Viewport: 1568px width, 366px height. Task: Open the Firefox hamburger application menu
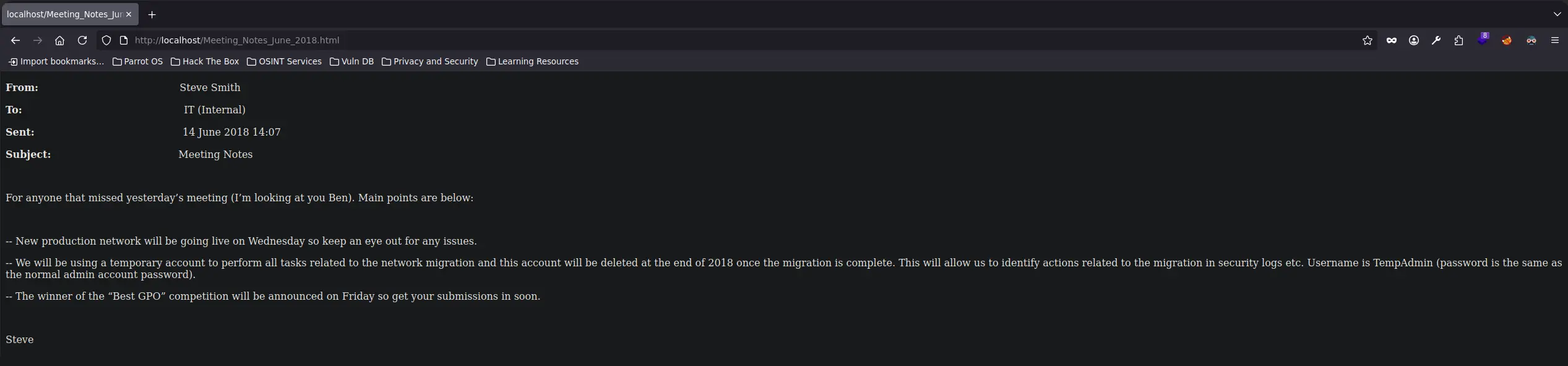click(x=1554, y=40)
